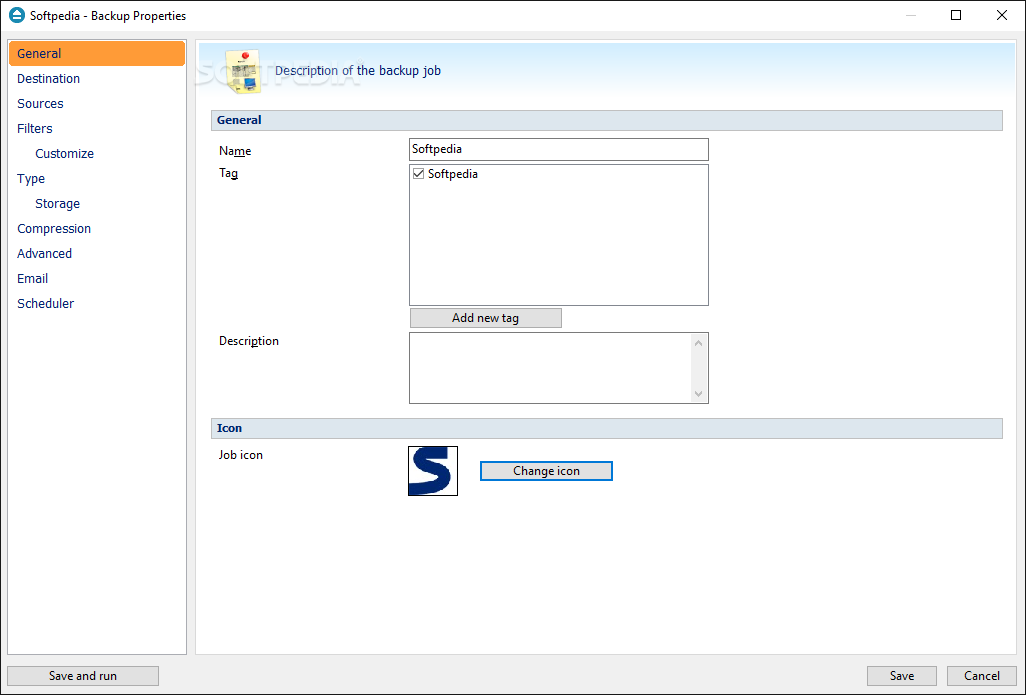Click the Add new tag button
The image size is (1026, 695).
[x=486, y=318]
